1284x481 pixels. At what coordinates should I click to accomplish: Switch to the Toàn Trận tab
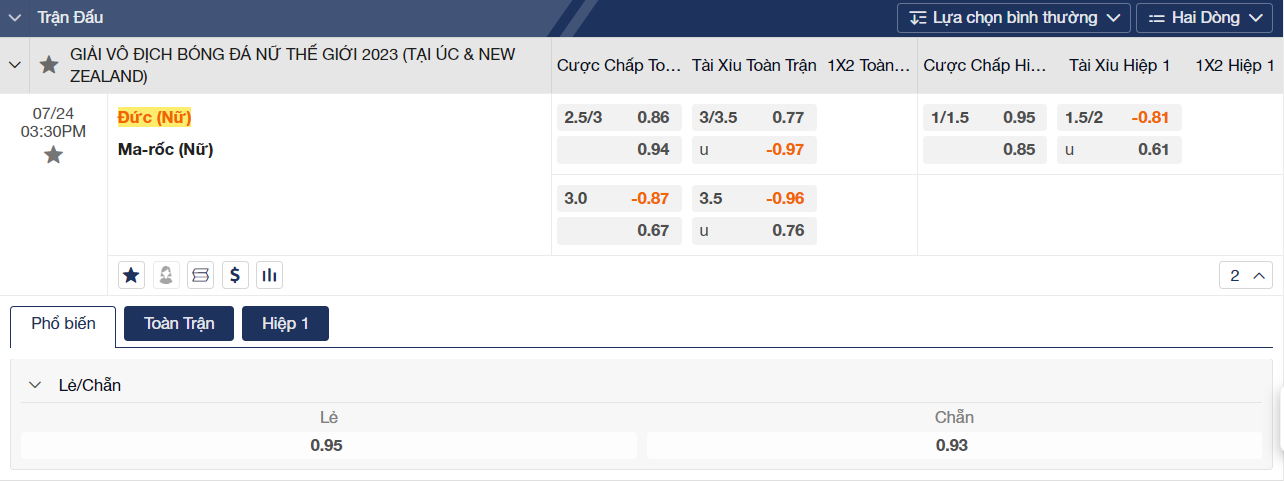pyautogui.click(x=179, y=323)
